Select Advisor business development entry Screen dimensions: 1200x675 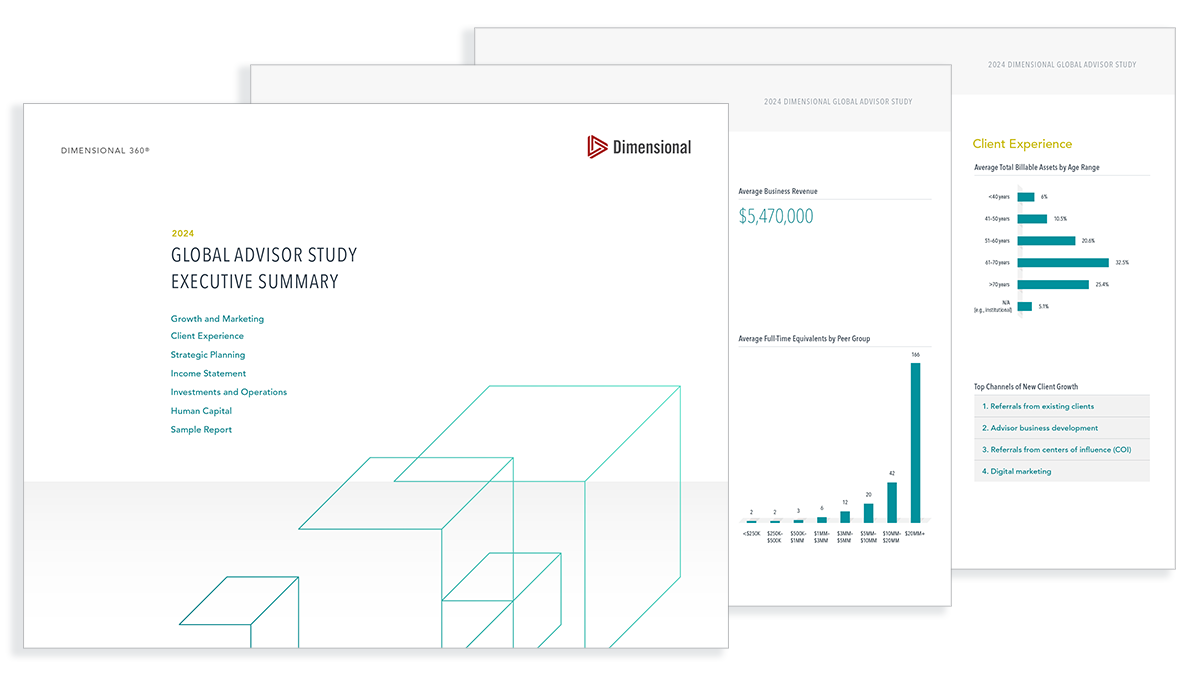[1042, 427]
